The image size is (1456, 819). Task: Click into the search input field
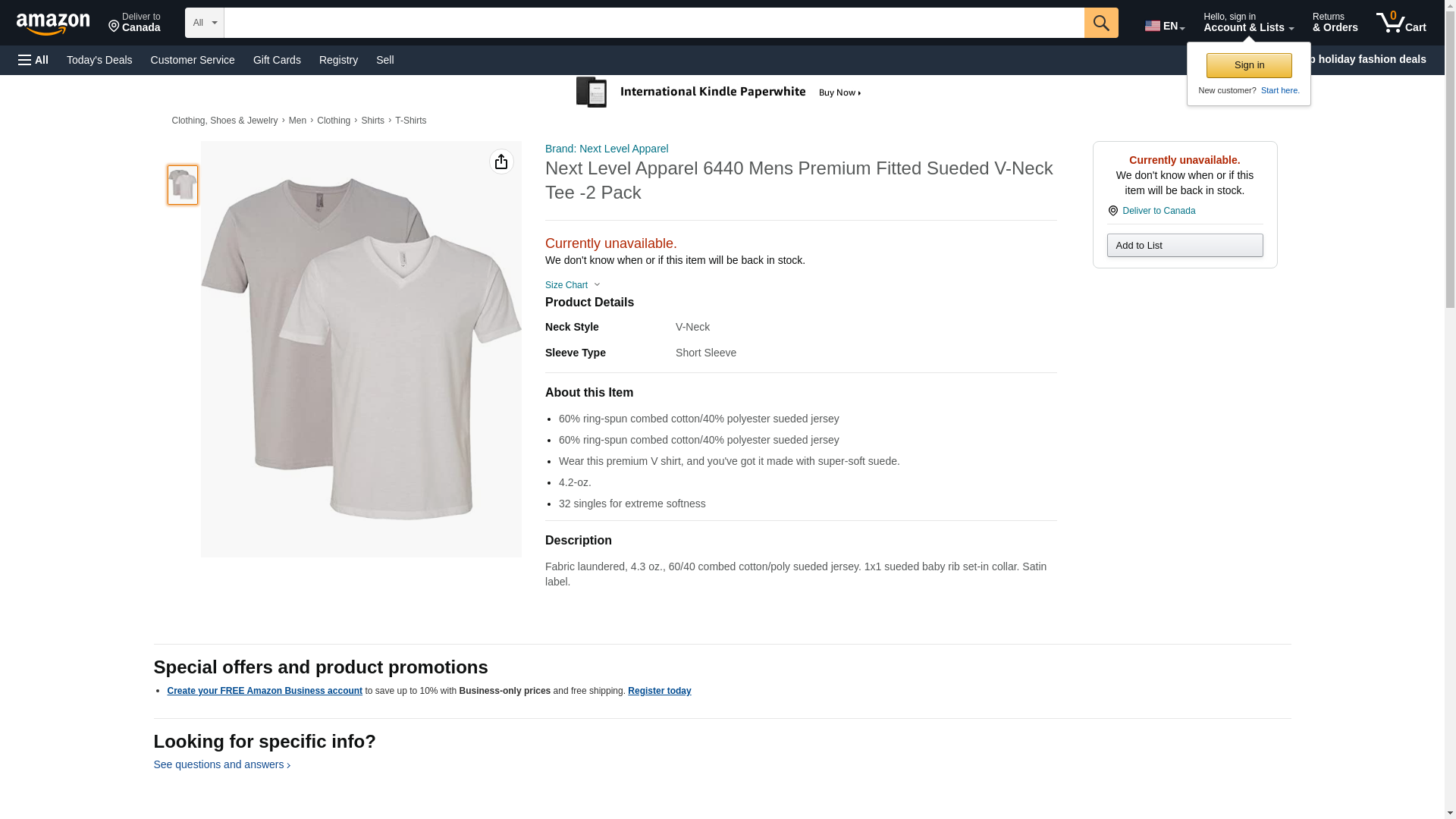click(654, 23)
